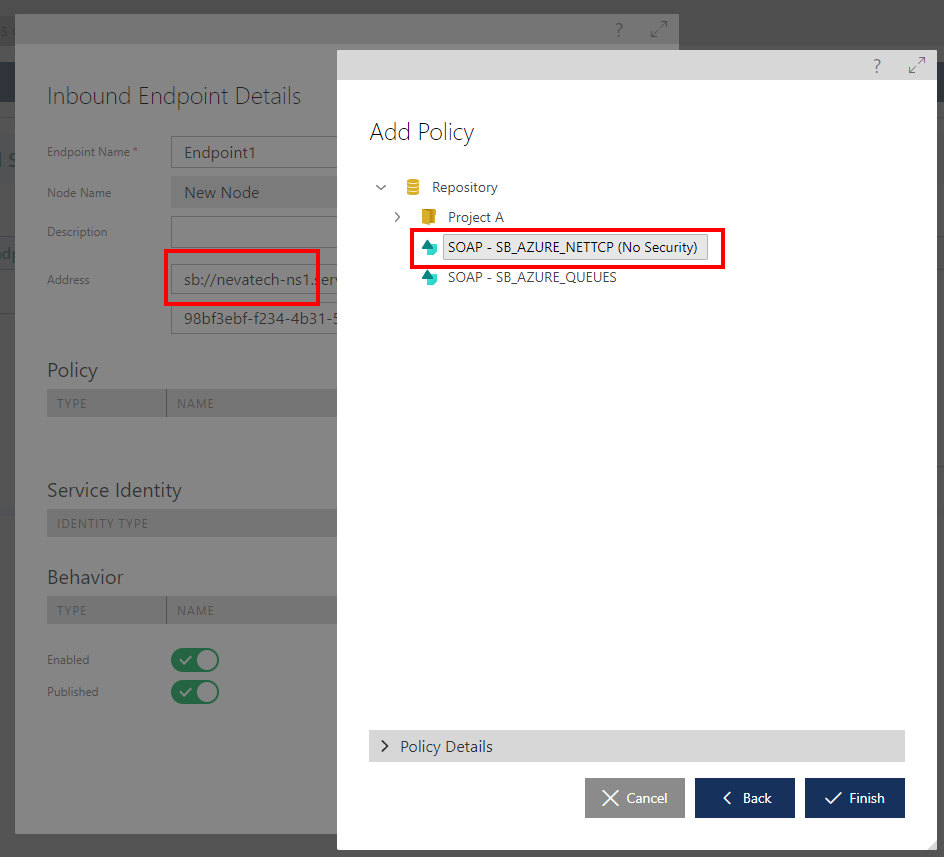The width and height of the screenshot is (944, 857).
Task: Click the field showing 98bf3ebf-f234-4b31
Action: click(254, 319)
